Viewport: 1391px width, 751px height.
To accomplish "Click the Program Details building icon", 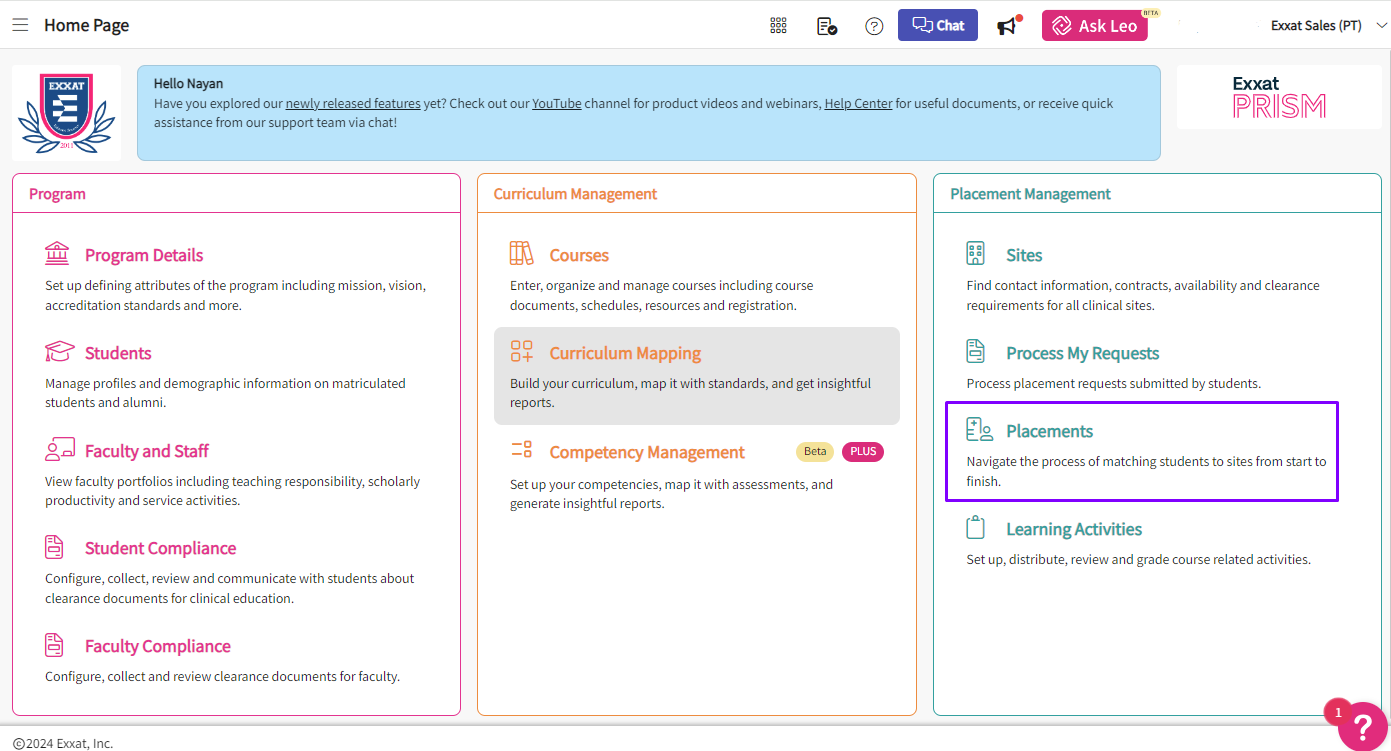I will (x=57, y=254).
